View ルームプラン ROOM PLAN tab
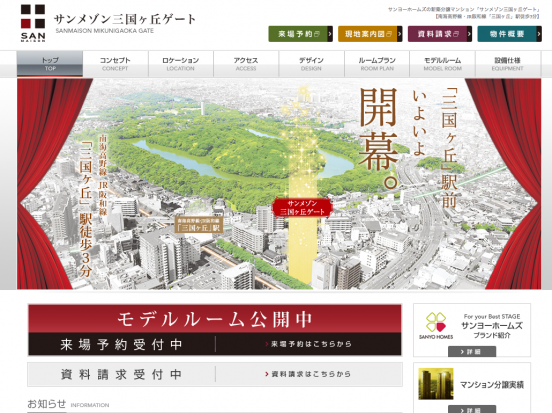The height and width of the screenshot is (413, 552). [377, 64]
